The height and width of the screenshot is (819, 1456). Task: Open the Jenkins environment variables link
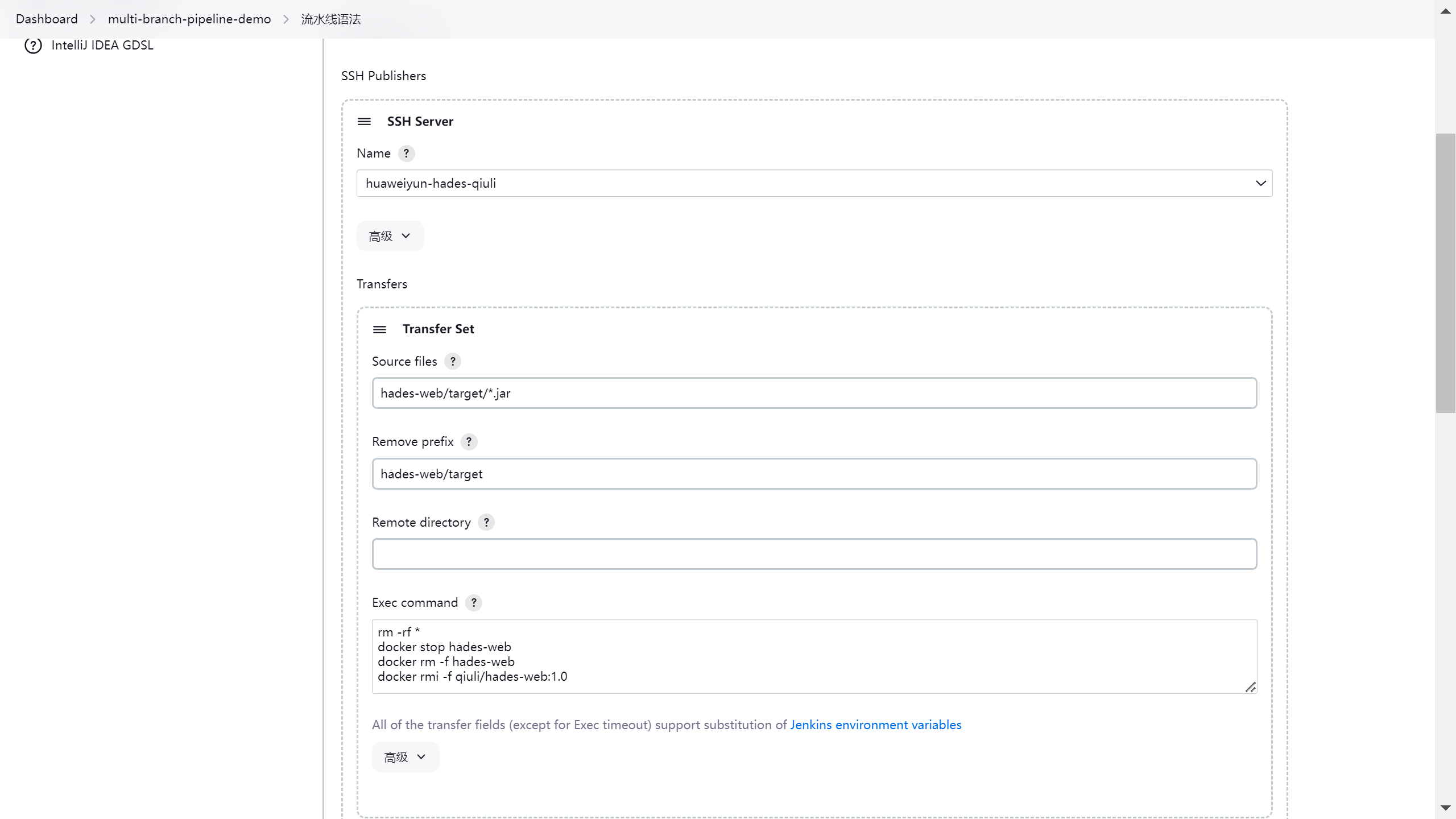coord(875,725)
